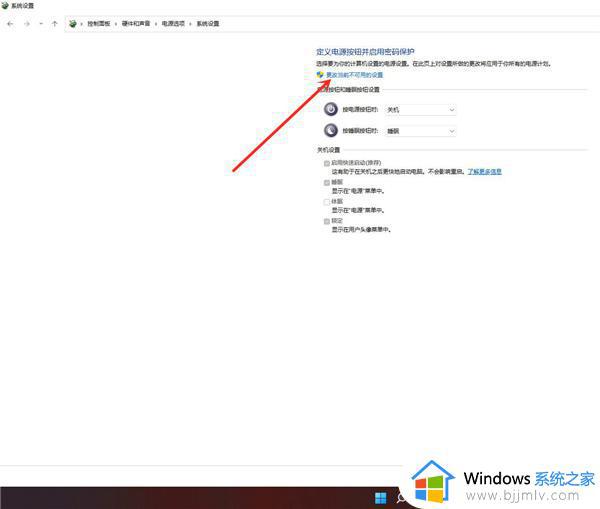Screen dimensions: 600x509
Task: Navigate to 控制面板 breadcrumb
Action: pyautogui.click(x=100, y=22)
